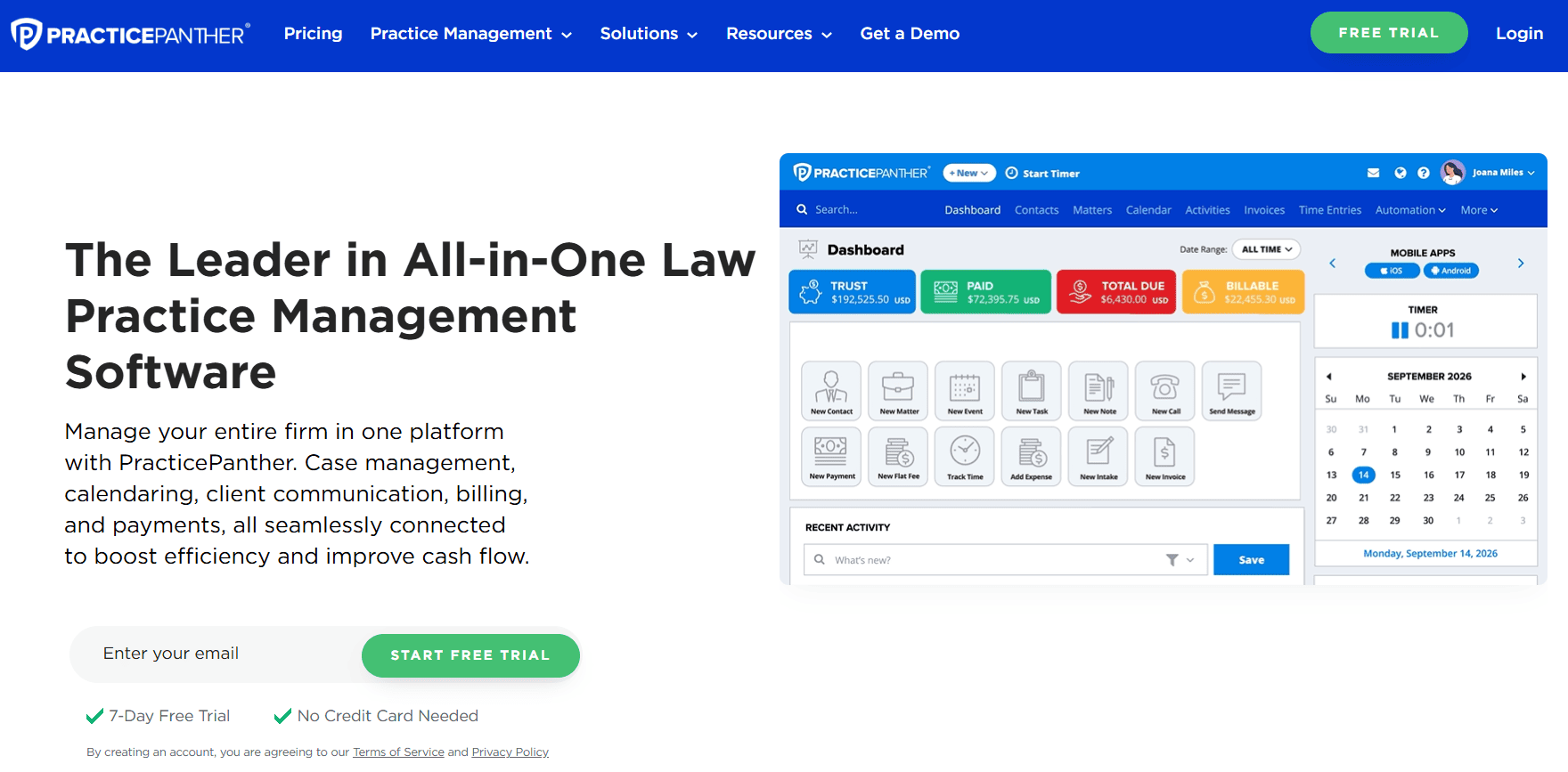This screenshot has width=1568, height=772.
Task: Open Get a Demo page
Action: click(x=910, y=34)
